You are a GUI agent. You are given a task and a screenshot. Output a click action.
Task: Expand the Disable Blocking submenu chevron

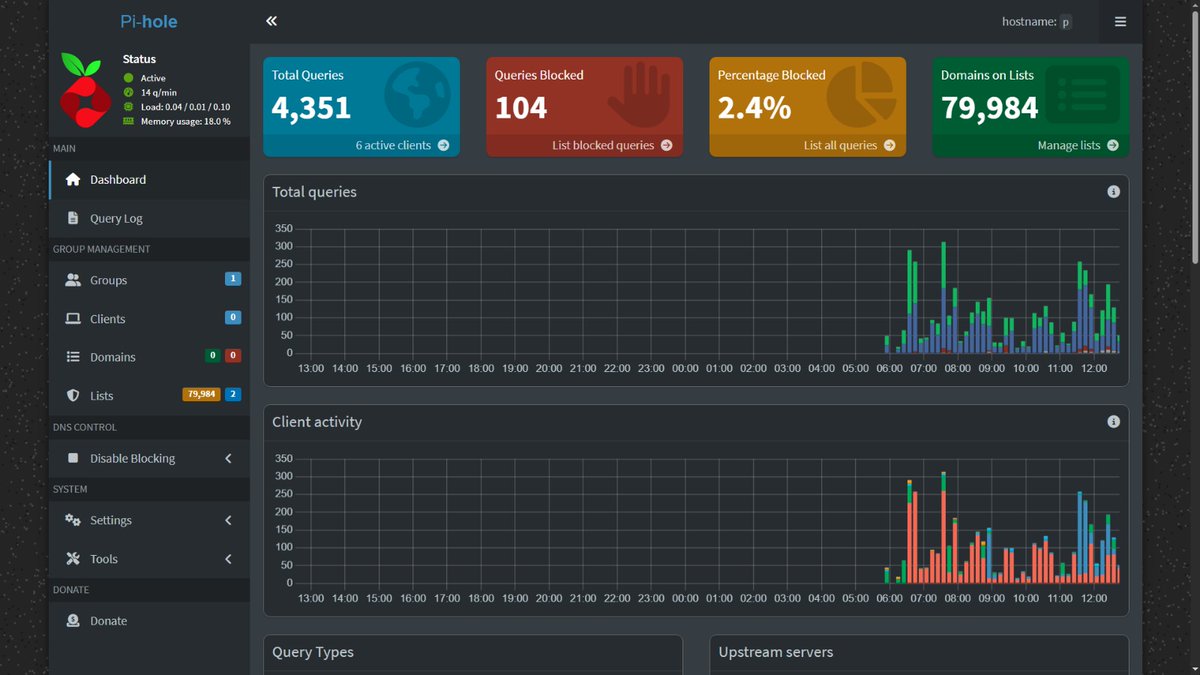point(228,458)
